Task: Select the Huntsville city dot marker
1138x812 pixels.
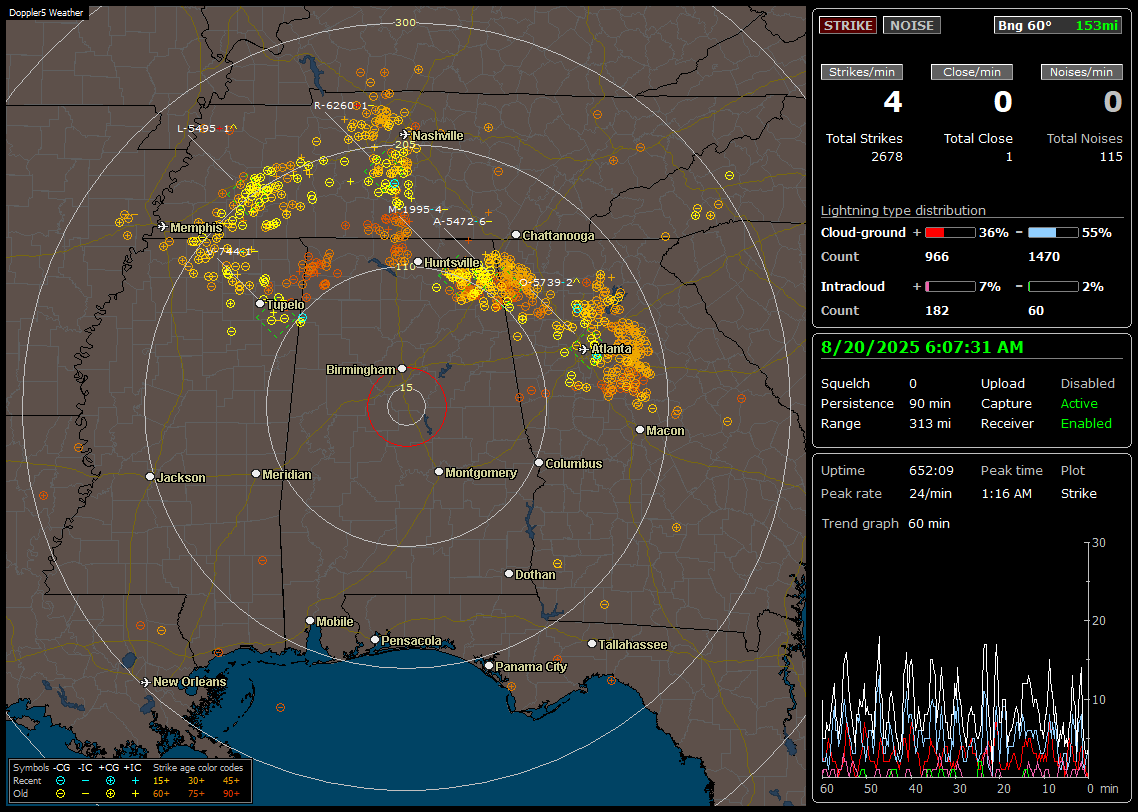Action: click(418, 262)
